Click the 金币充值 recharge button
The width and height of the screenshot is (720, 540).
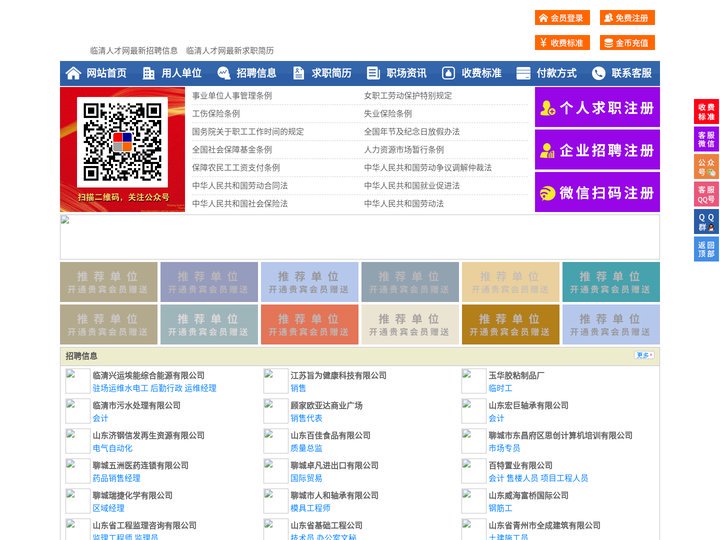pyautogui.click(x=627, y=43)
